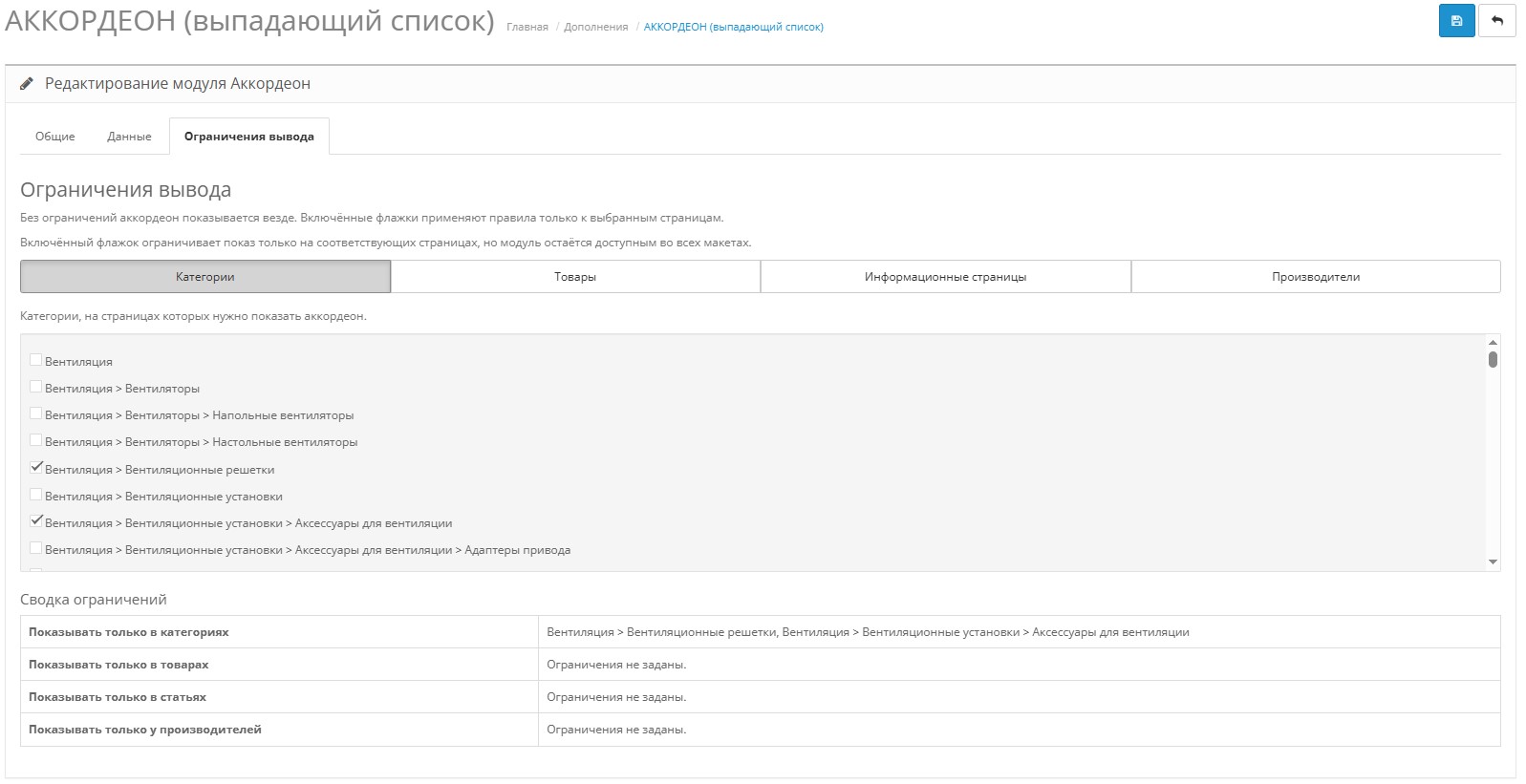This screenshot has width=1526, height=784.
Task: Click the back arrow icon button
Action: 1496,21
